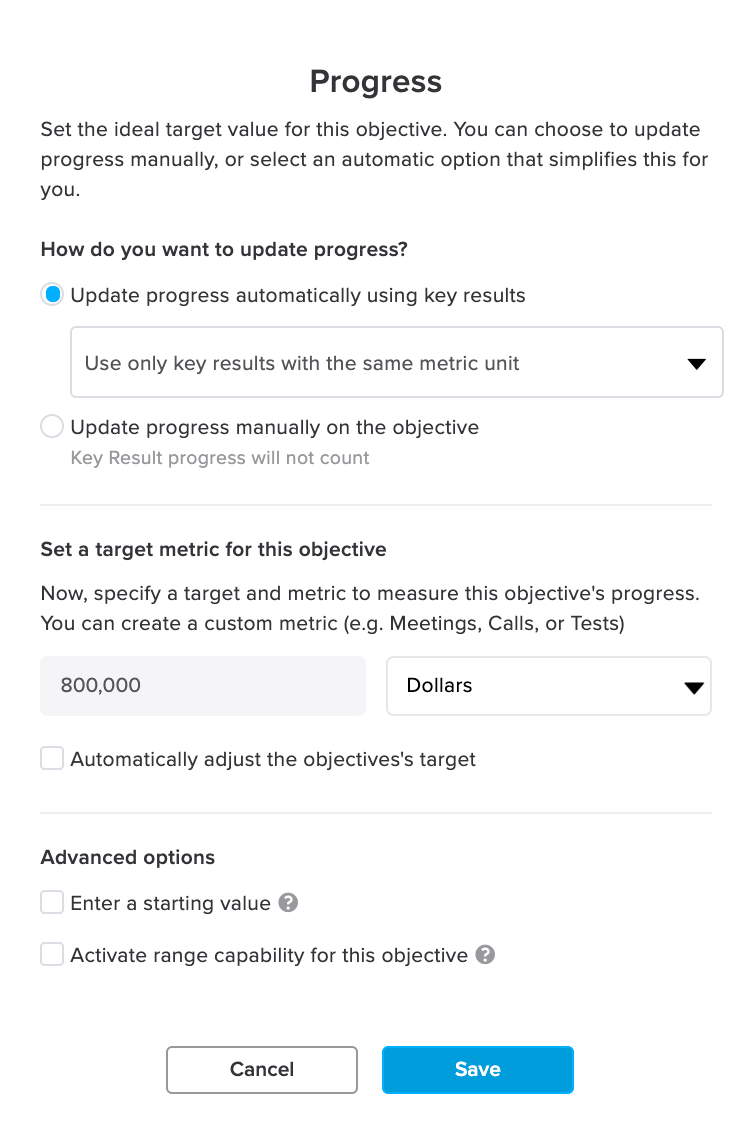756x1126 pixels.
Task: Click the arrow beside Dollars
Action: point(694,688)
